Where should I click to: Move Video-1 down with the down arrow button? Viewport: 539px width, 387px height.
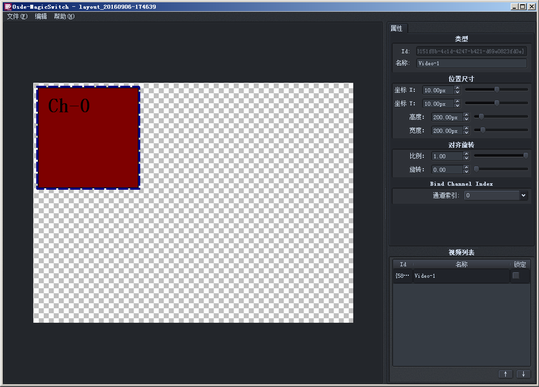[x=523, y=374]
